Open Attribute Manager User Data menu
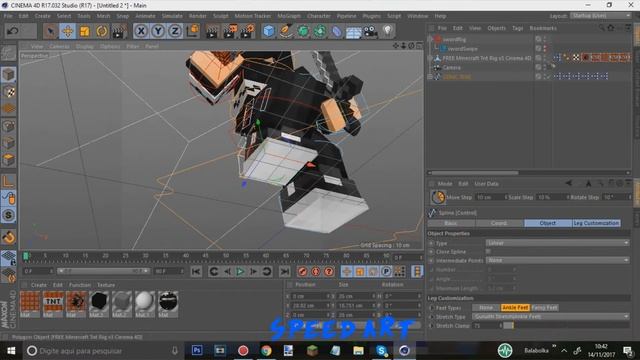Screen dimensions: 640x360 [x=486, y=184]
